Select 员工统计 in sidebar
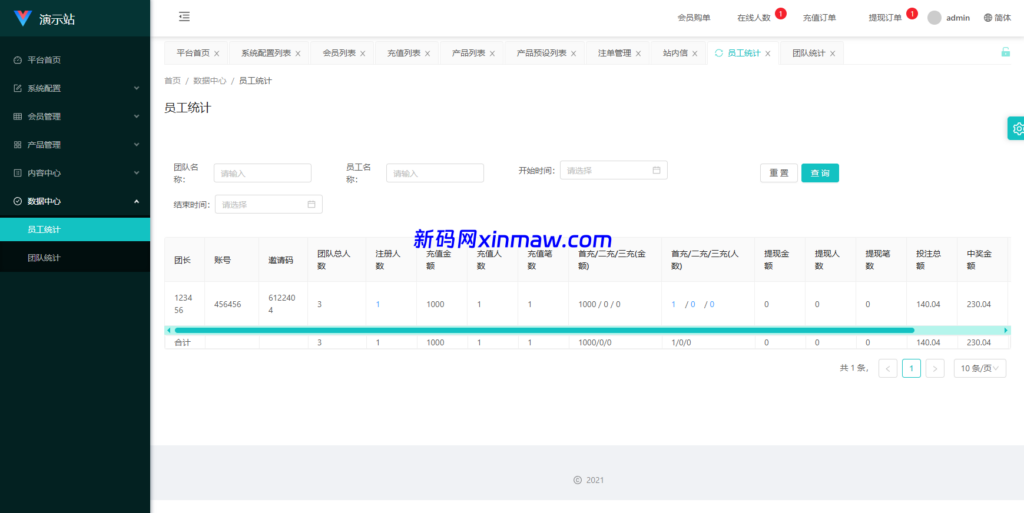The width and height of the screenshot is (1024, 513). [75, 230]
